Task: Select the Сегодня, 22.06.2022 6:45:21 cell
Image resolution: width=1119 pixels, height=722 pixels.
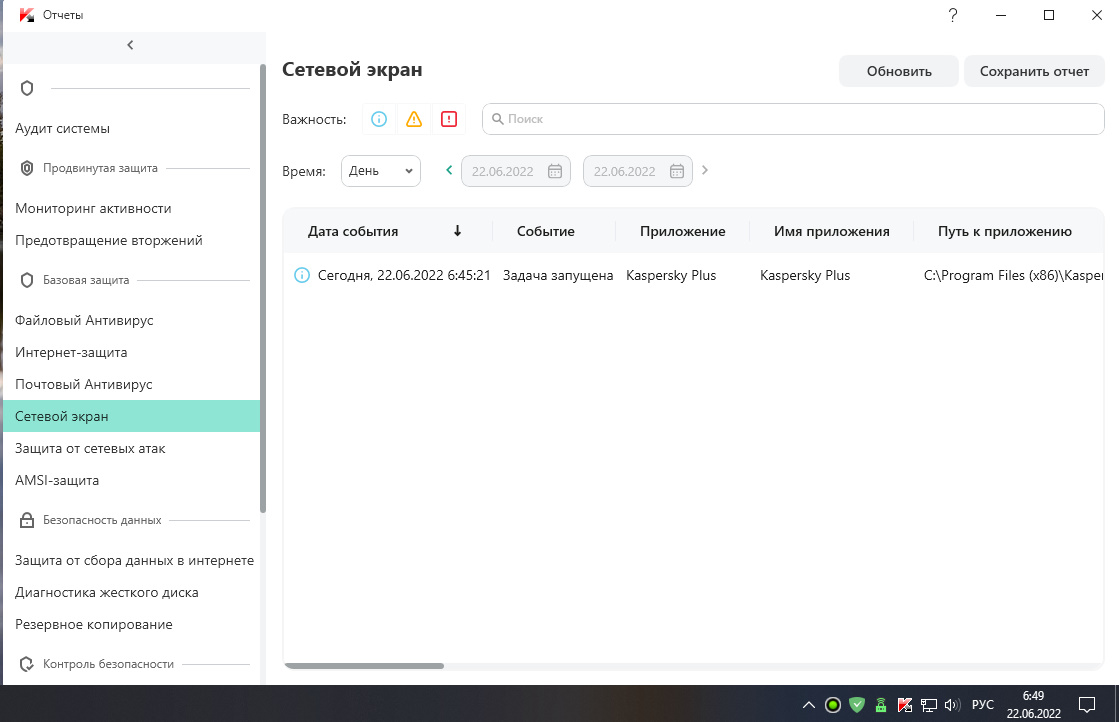Action: [x=404, y=275]
